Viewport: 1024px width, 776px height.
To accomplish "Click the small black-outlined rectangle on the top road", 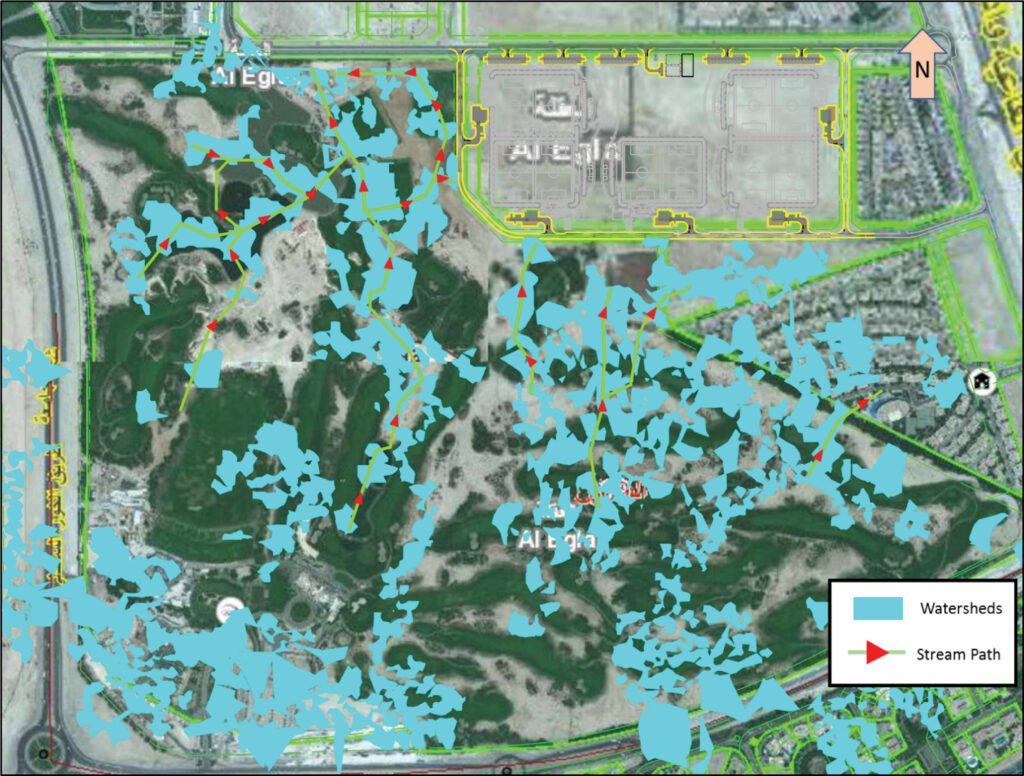I will click(x=687, y=67).
